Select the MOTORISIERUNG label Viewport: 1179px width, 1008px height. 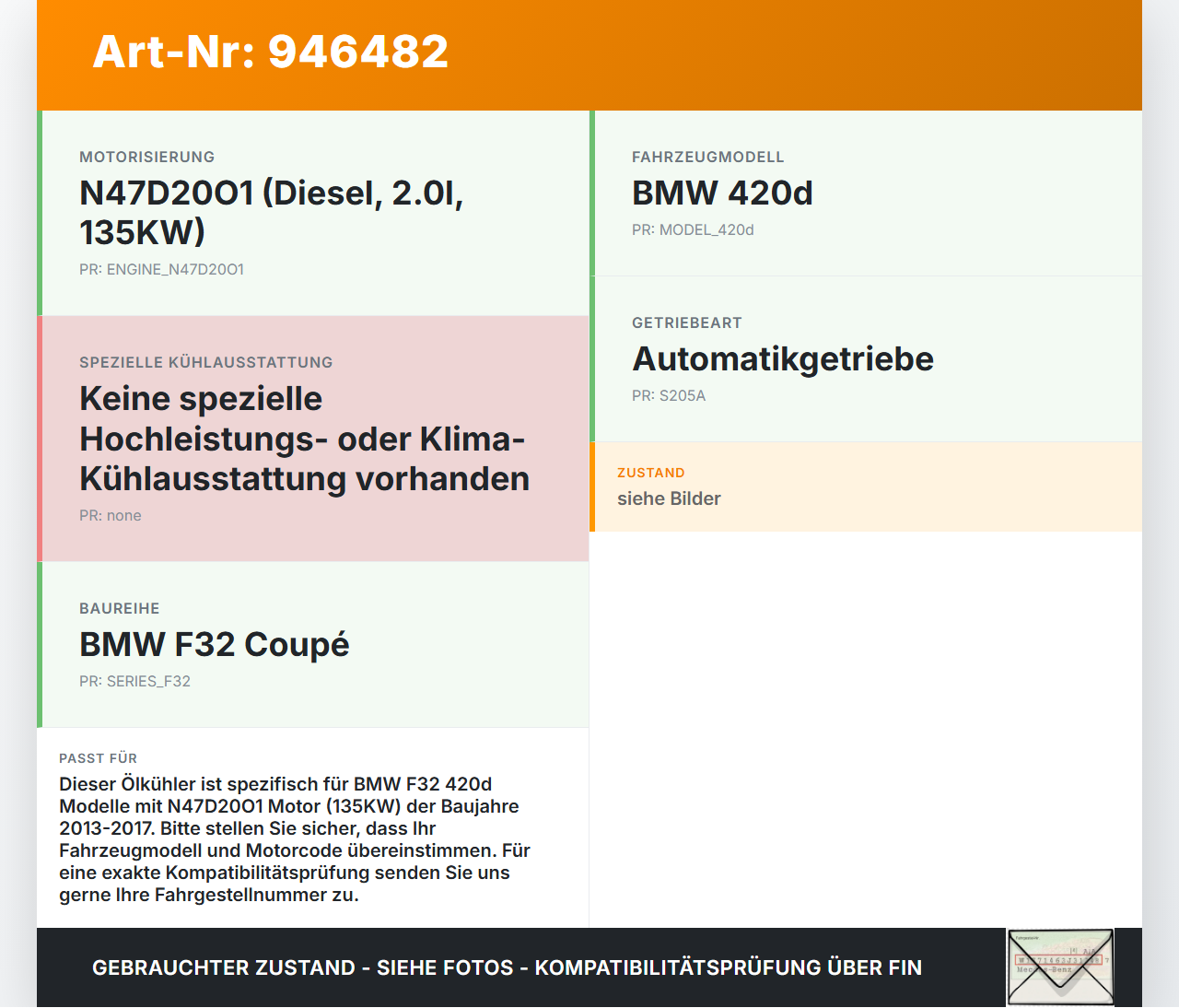147,158
